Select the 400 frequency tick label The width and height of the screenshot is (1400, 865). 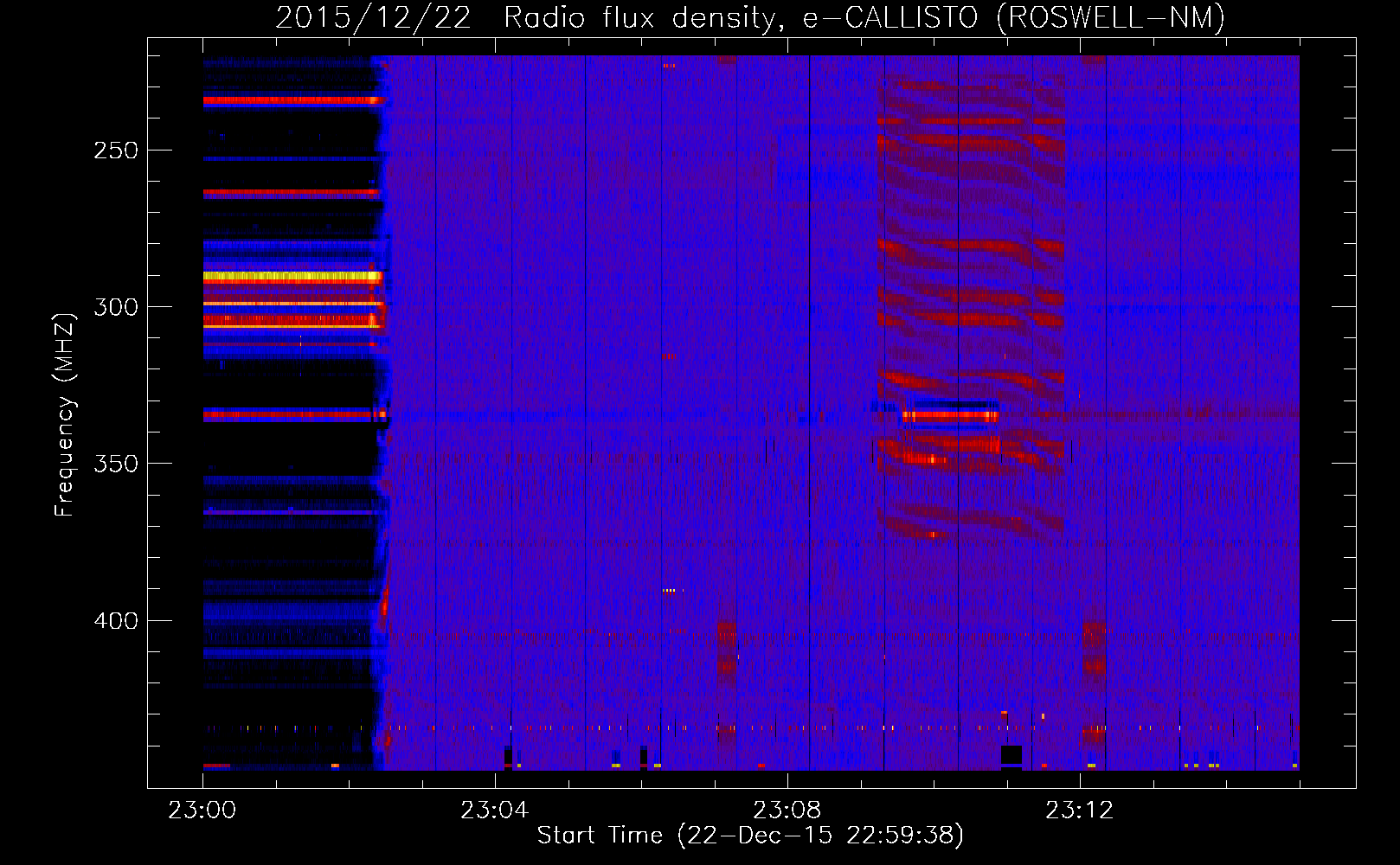(x=116, y=621)
